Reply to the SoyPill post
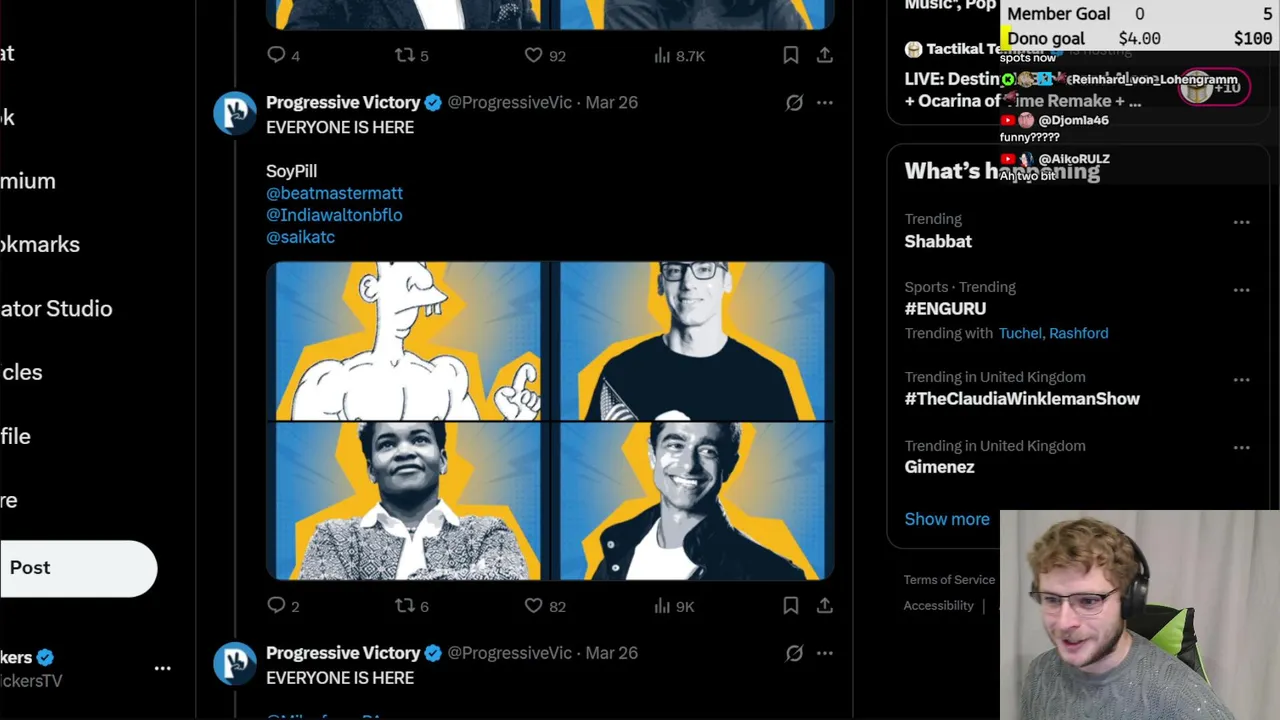This screenshot has width=1280, height=720. 277,605
